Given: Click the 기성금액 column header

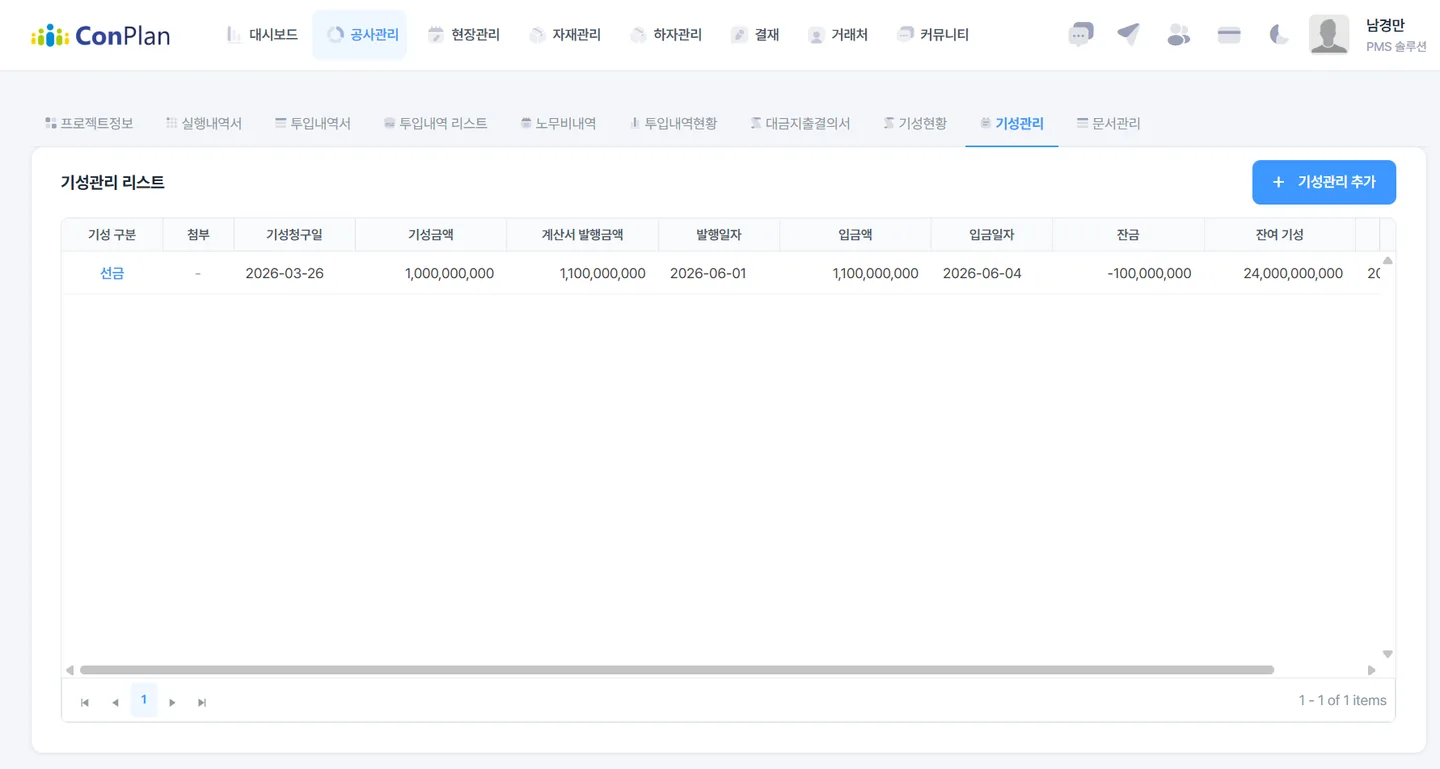Looking at the screenshot, I should coord(431,235).
